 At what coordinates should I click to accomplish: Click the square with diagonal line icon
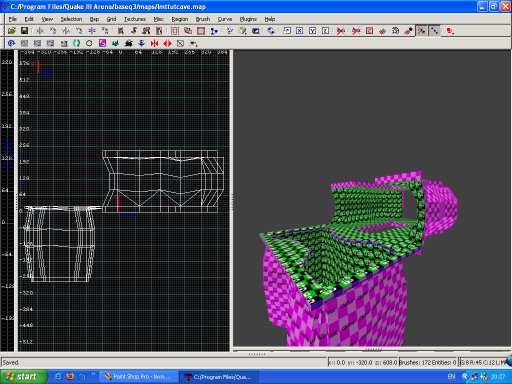pyautogui.click(x=180, y=43)
